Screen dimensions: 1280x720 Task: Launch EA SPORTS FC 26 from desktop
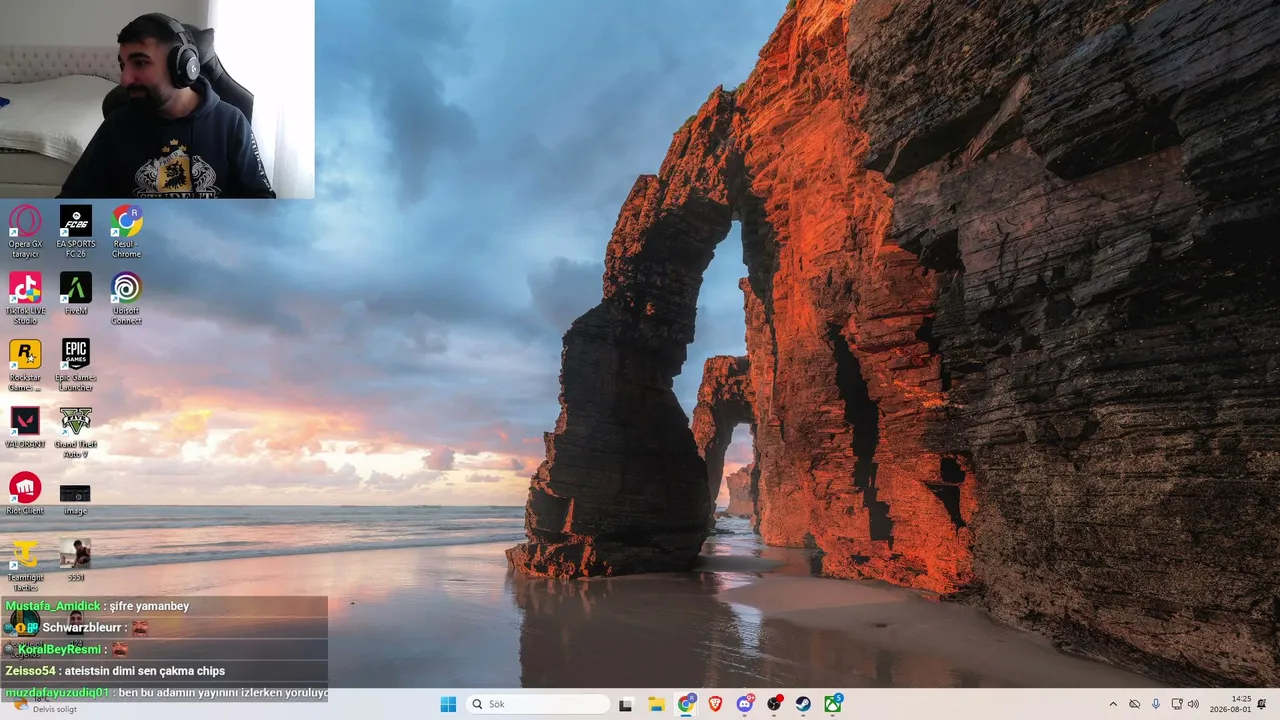(x=76, y=231)
